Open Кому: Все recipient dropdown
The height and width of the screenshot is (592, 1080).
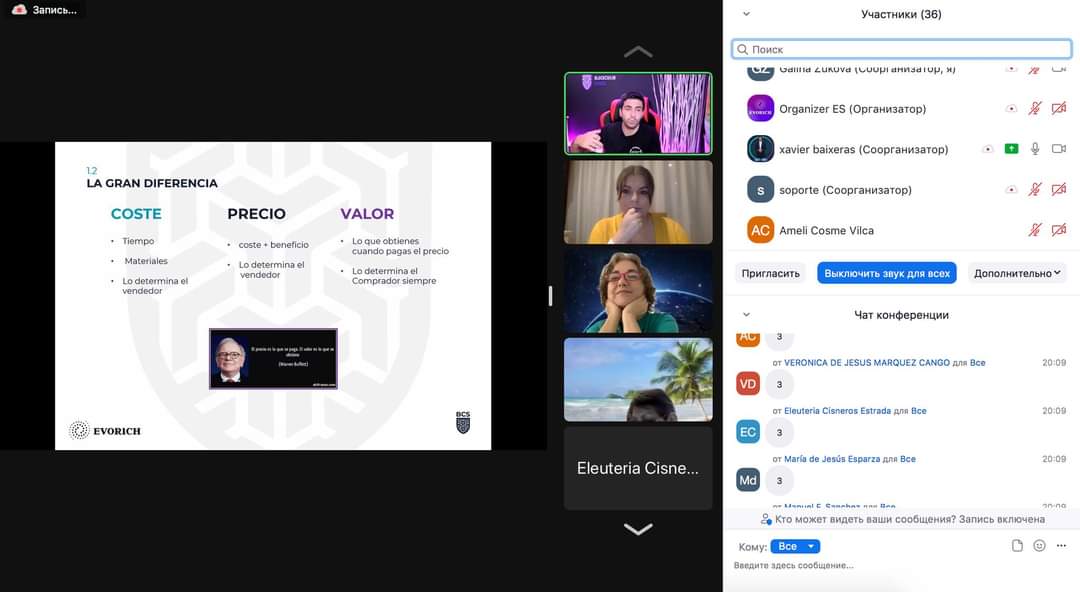pos(795,547)
